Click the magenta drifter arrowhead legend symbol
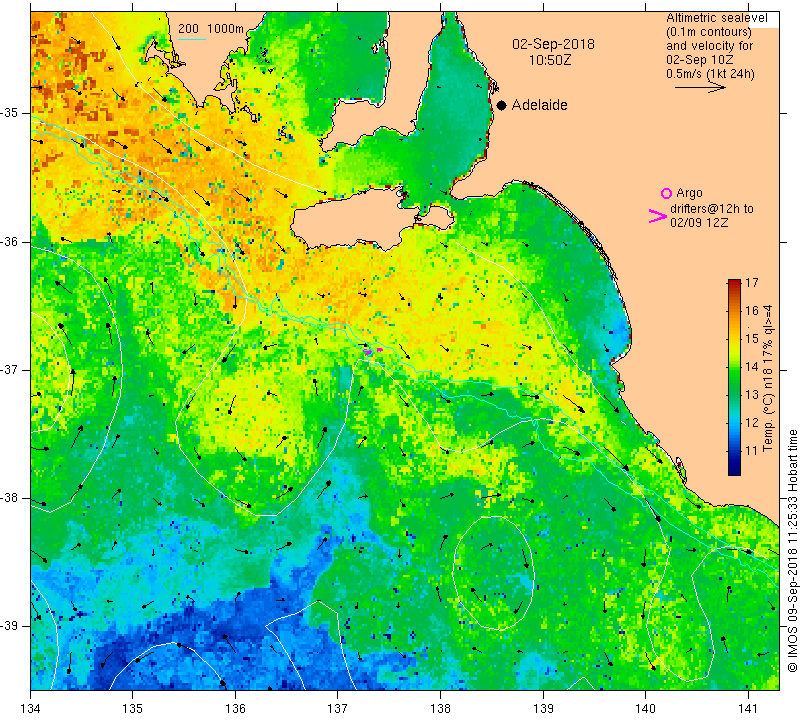This screenshot has height=720, width=800. [x=658, y=216]
